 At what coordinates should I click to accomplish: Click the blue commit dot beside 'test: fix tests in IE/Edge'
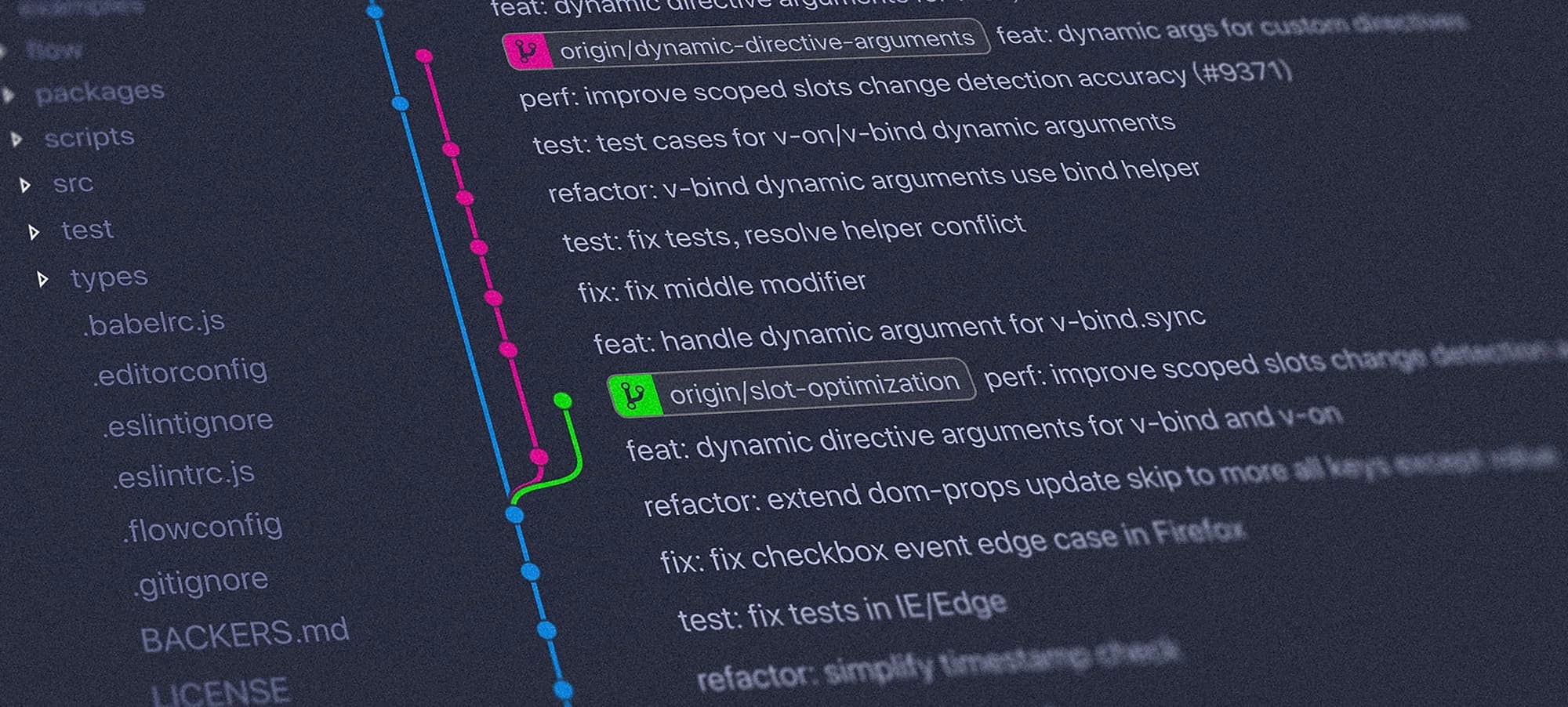[546, 629]
